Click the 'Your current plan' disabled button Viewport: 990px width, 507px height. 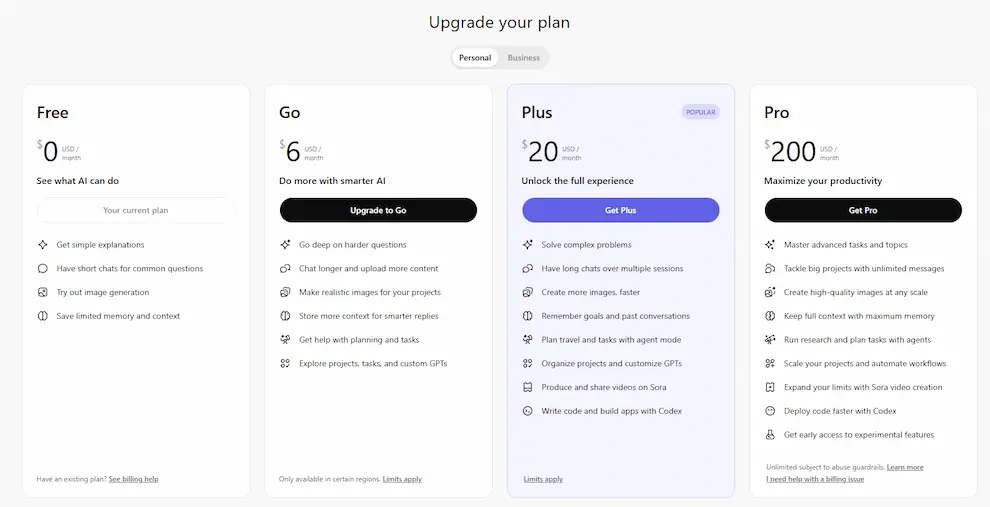[x=136, y=210]
